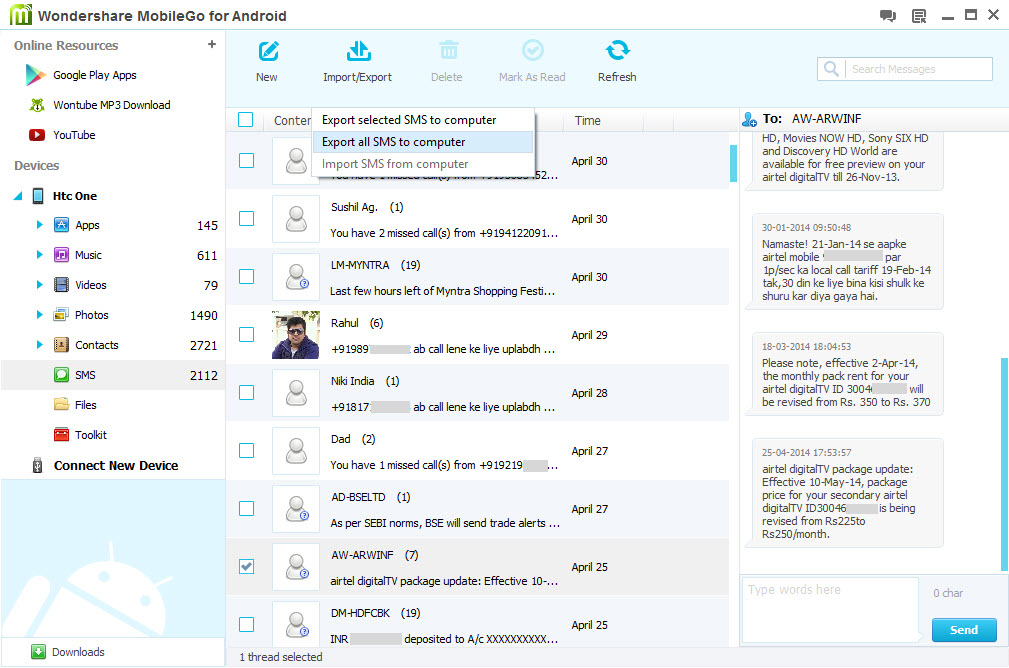Open the feedback chat icon in the title bar
1009x668 pixels.
[x=888, y=15]
